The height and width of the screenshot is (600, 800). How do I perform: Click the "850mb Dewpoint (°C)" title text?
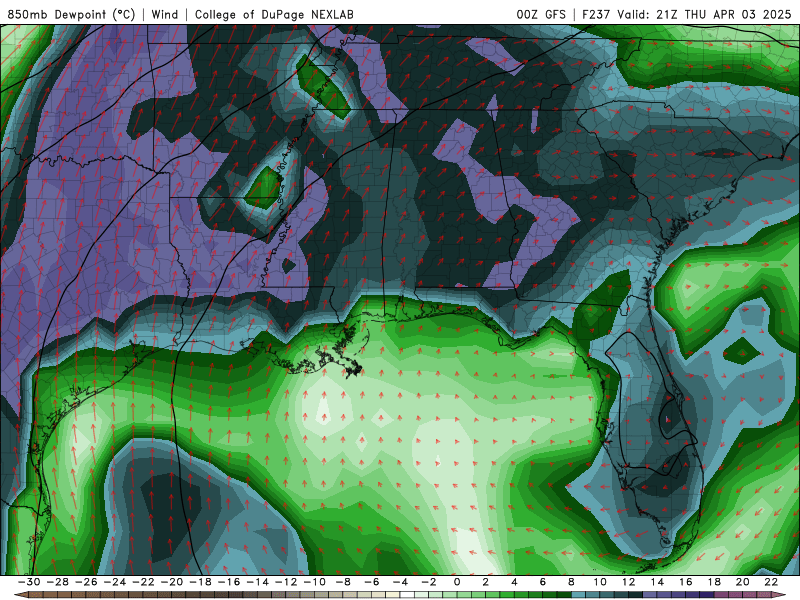[x=71, y=14]
